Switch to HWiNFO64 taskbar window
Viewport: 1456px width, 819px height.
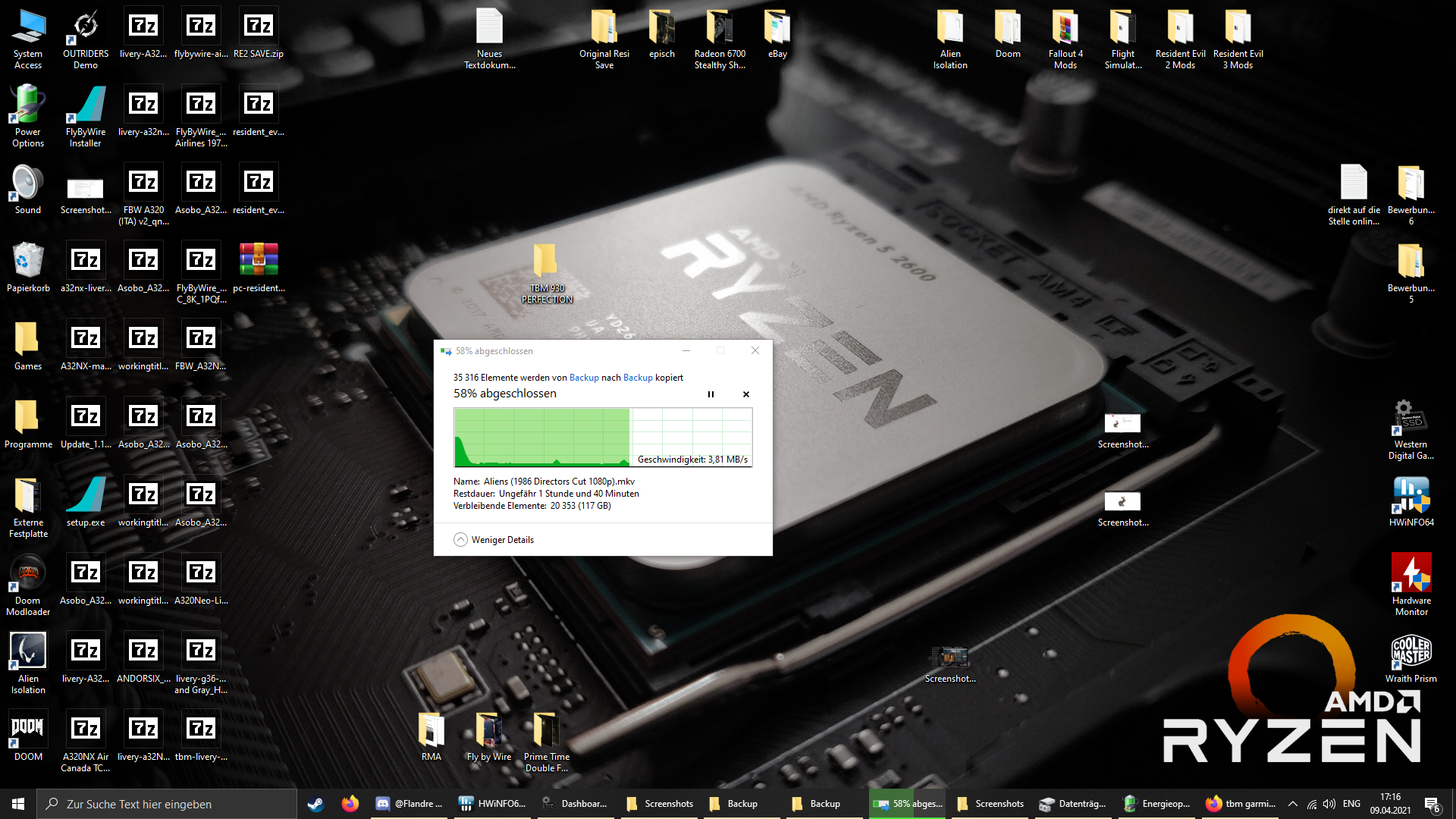coord(493,804)
